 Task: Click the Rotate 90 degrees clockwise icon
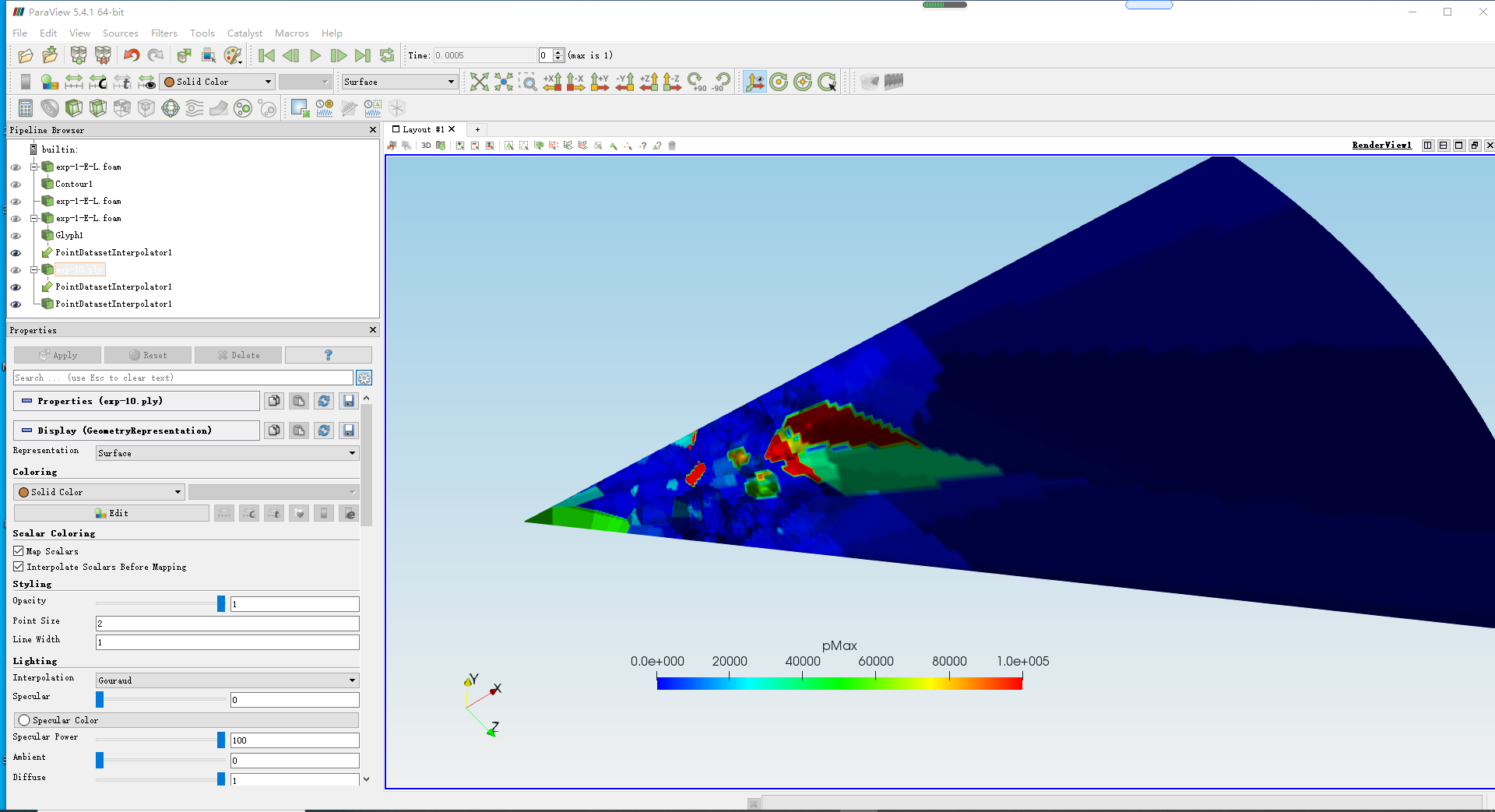pos(697,82)
